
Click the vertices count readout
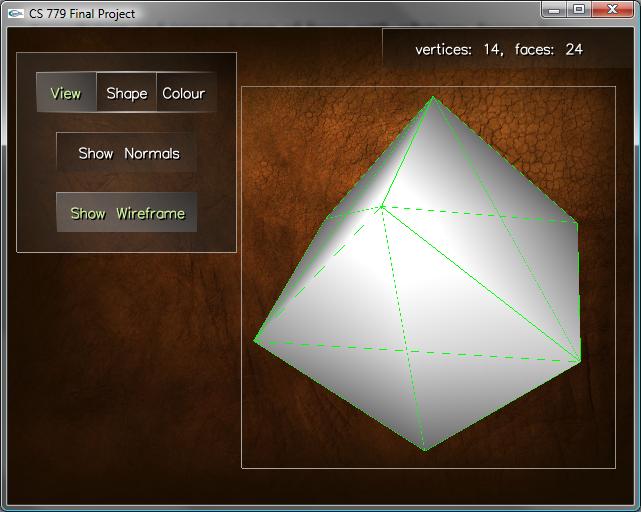pyautogui.click(x=458, y=49)
